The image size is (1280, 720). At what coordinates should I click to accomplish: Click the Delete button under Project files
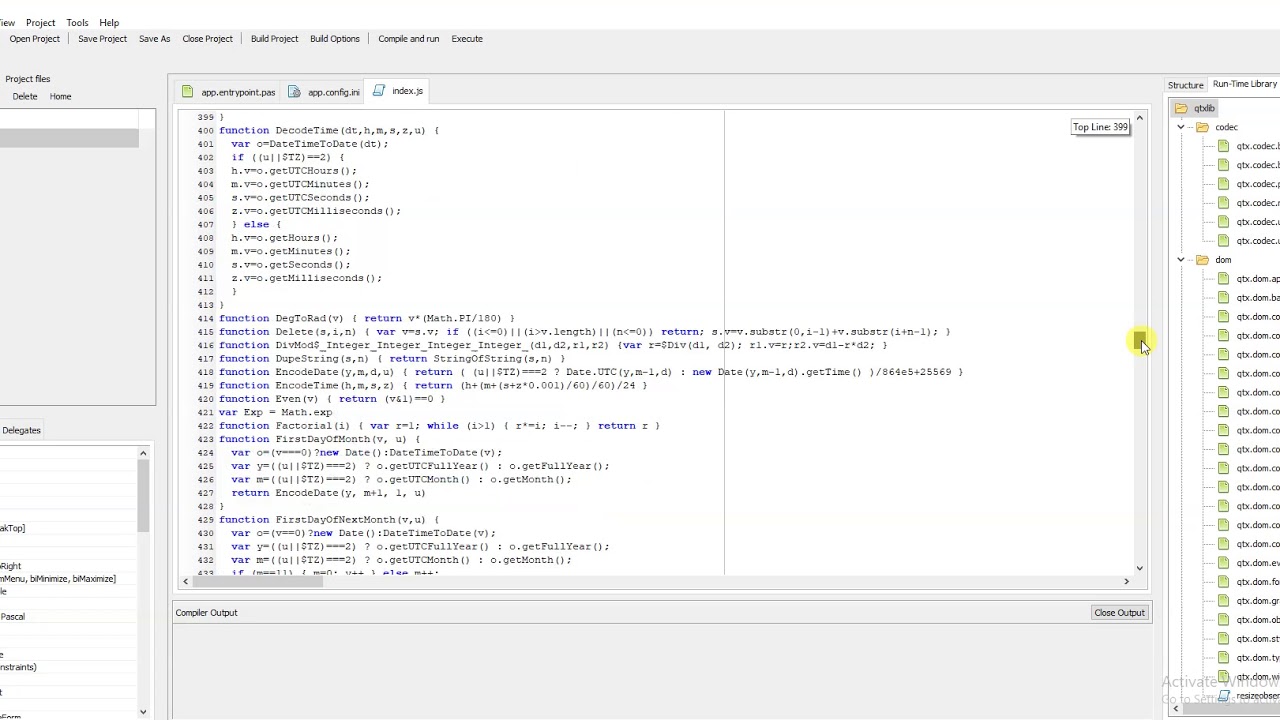coord(25,97)
